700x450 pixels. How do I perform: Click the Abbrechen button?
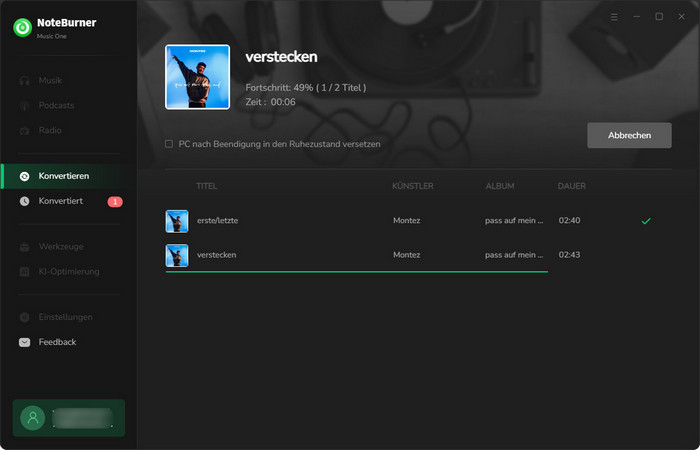point(629,135)
